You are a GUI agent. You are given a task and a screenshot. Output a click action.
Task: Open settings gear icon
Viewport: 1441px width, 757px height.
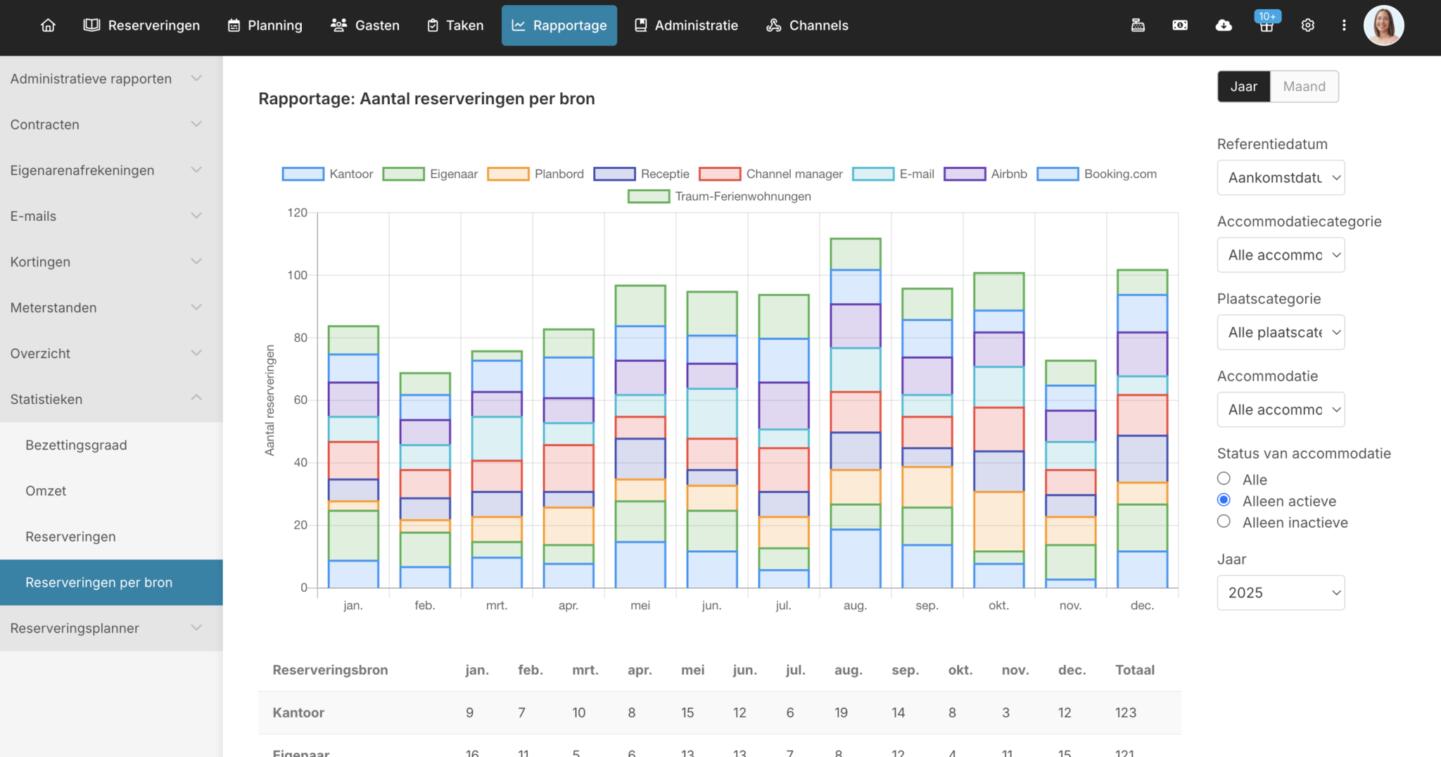pos(1307,25)
